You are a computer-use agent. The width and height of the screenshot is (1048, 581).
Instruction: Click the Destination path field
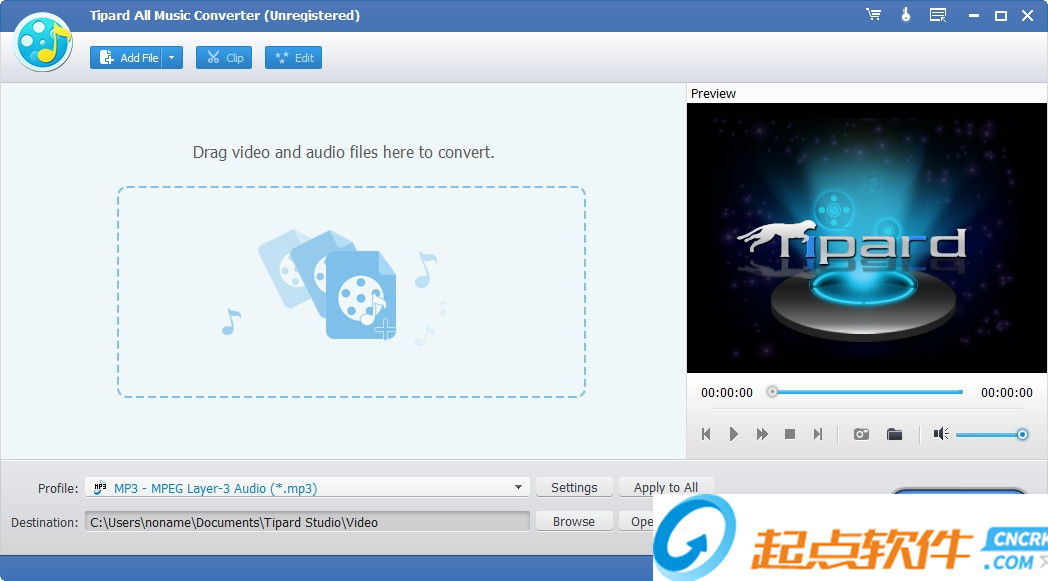pos(307,522)
